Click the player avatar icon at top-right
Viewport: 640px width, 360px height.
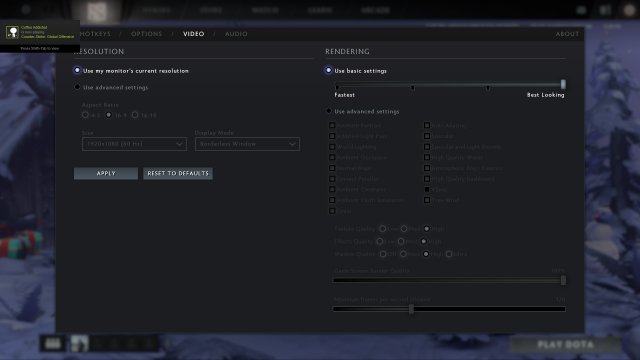tap(629, 10)
